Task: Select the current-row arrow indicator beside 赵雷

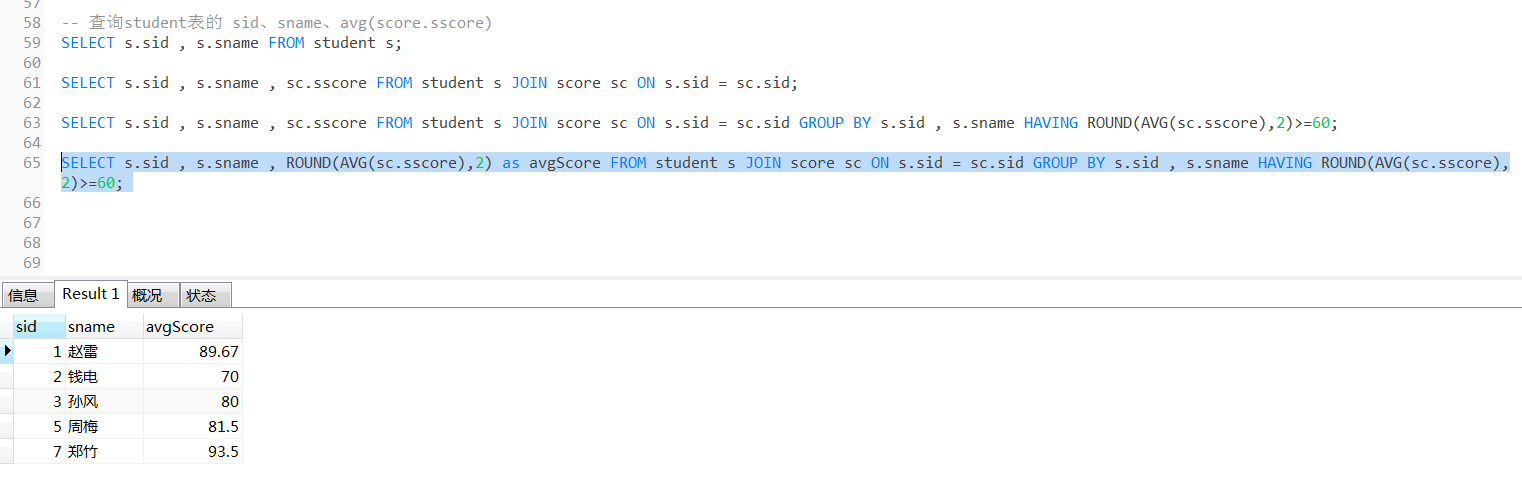Action: point(7,351)
